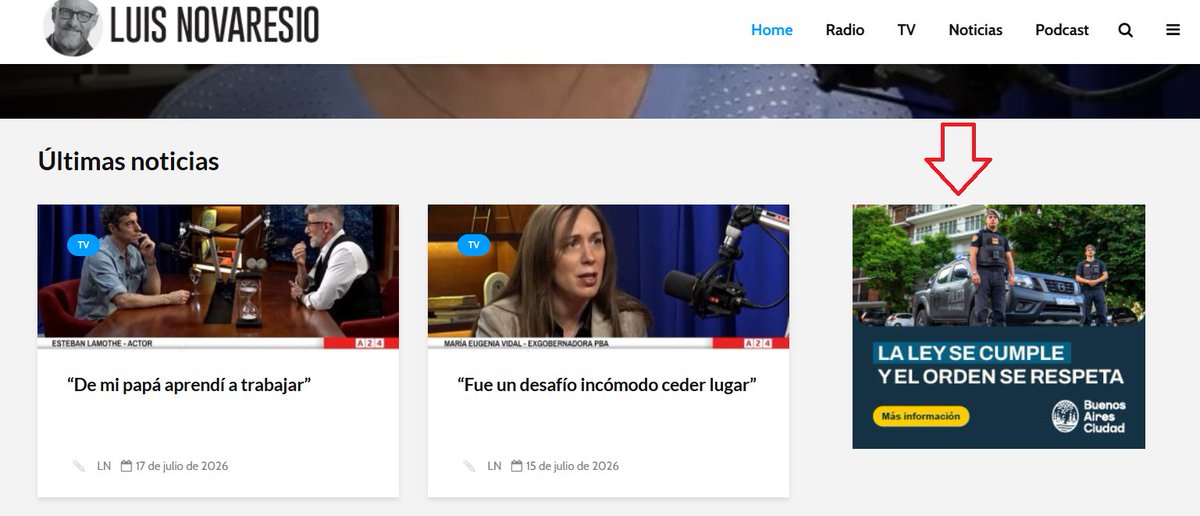Screen dimensions: 1200x516
Task: Go to Home menu item
Action: [772, 30]
